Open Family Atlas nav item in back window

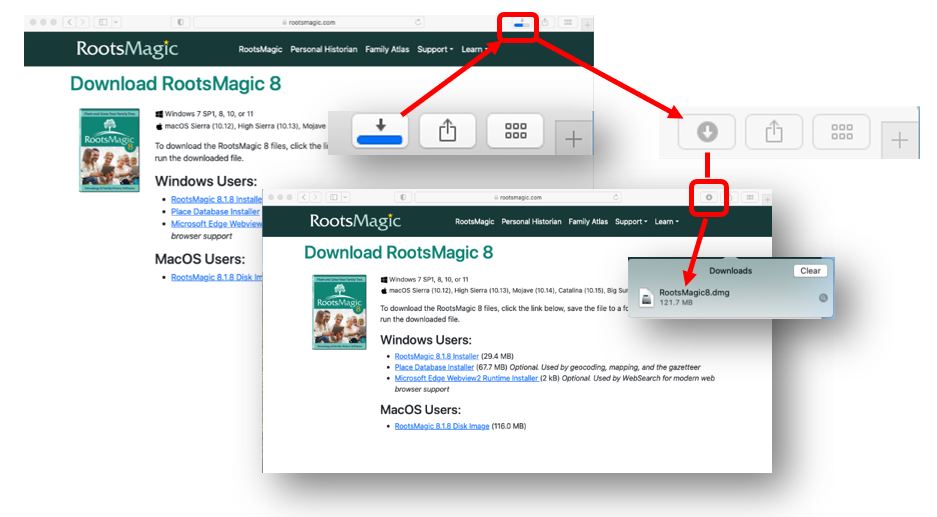coord(387,49)
